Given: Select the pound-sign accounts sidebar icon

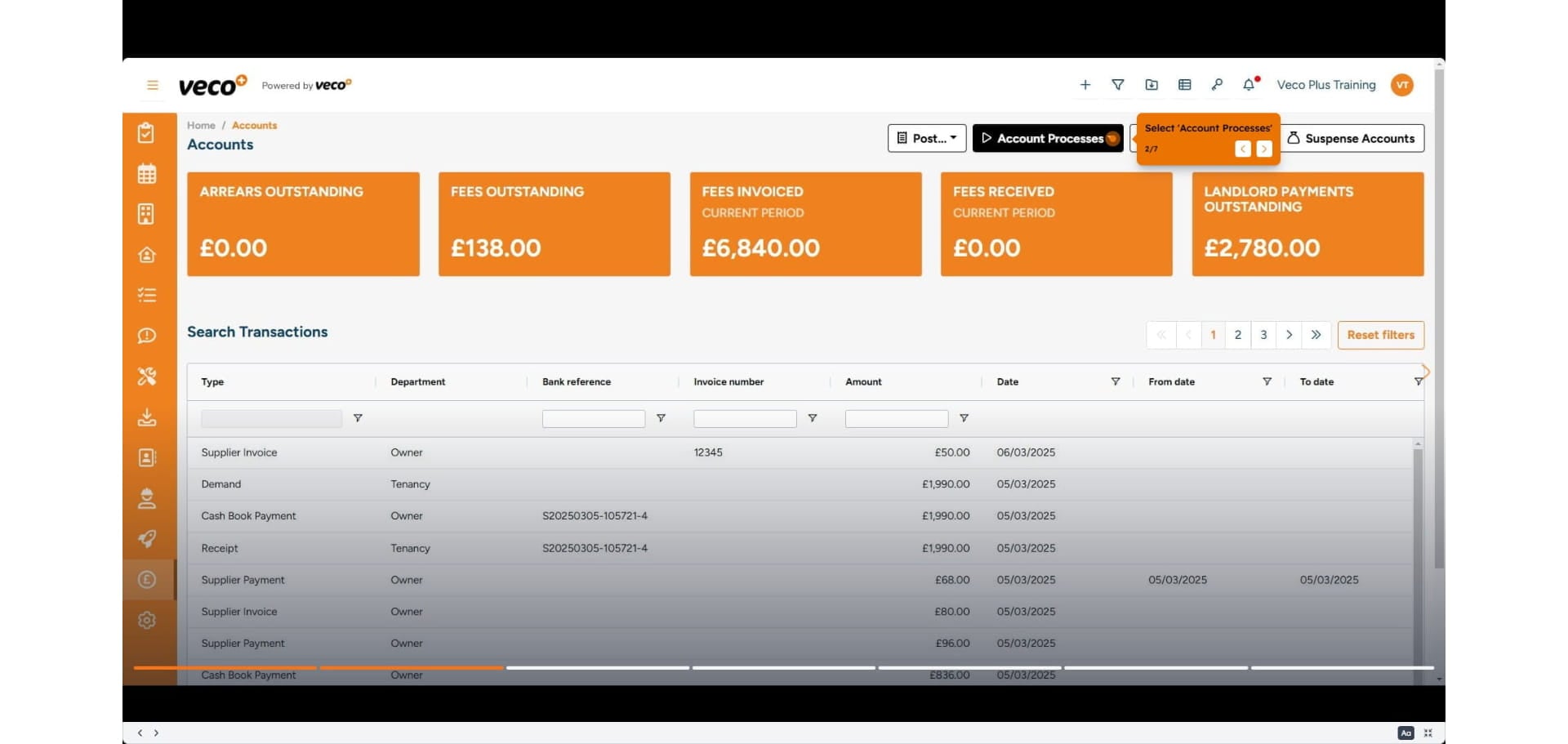Looking at the screenshot, I should click(147, 580).
